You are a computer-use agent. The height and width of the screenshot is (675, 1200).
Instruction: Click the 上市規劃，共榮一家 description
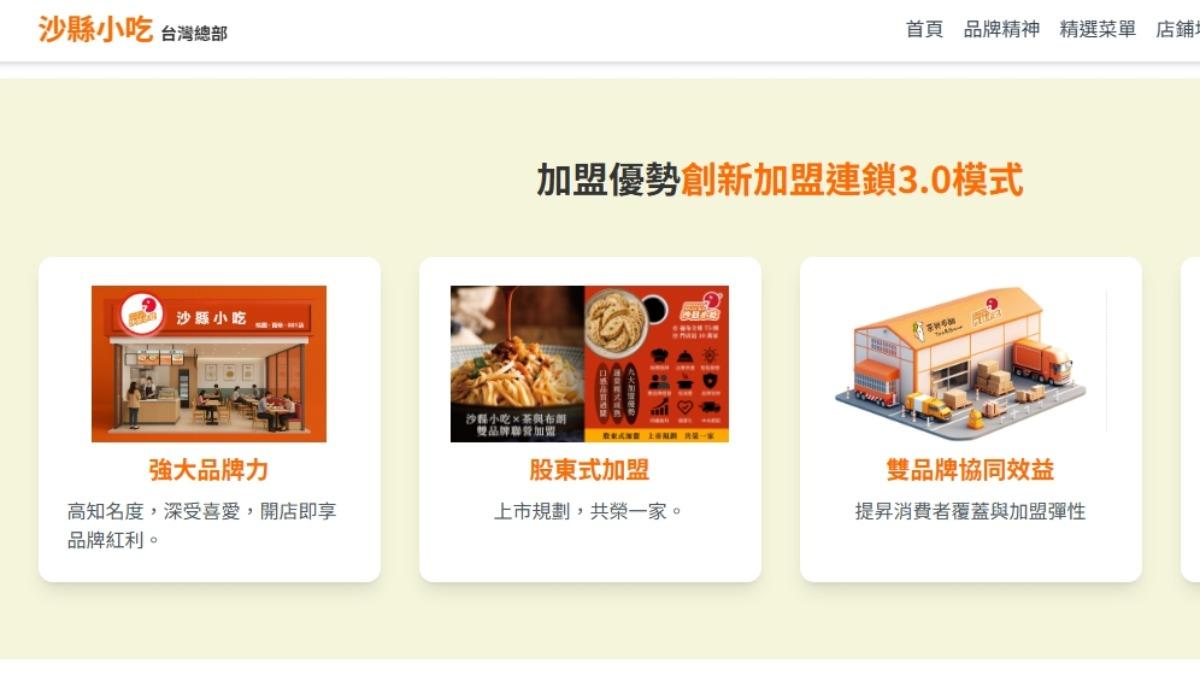coord(590,512)
